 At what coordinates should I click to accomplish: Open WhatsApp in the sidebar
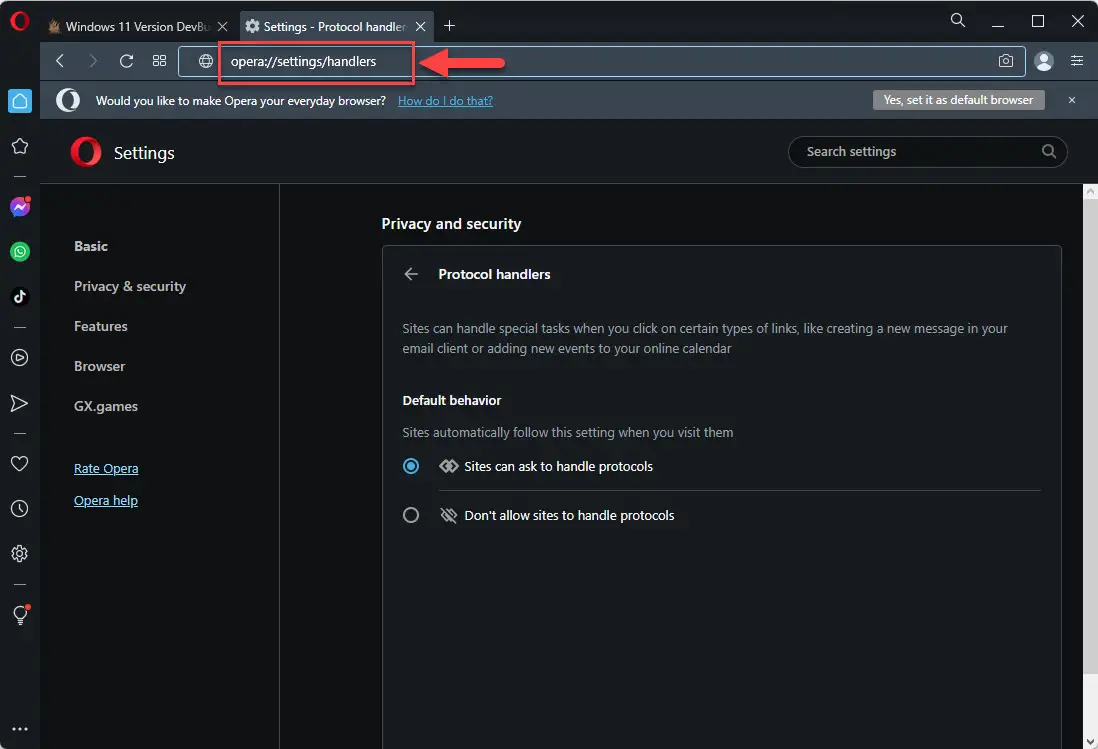coord(20,251)
